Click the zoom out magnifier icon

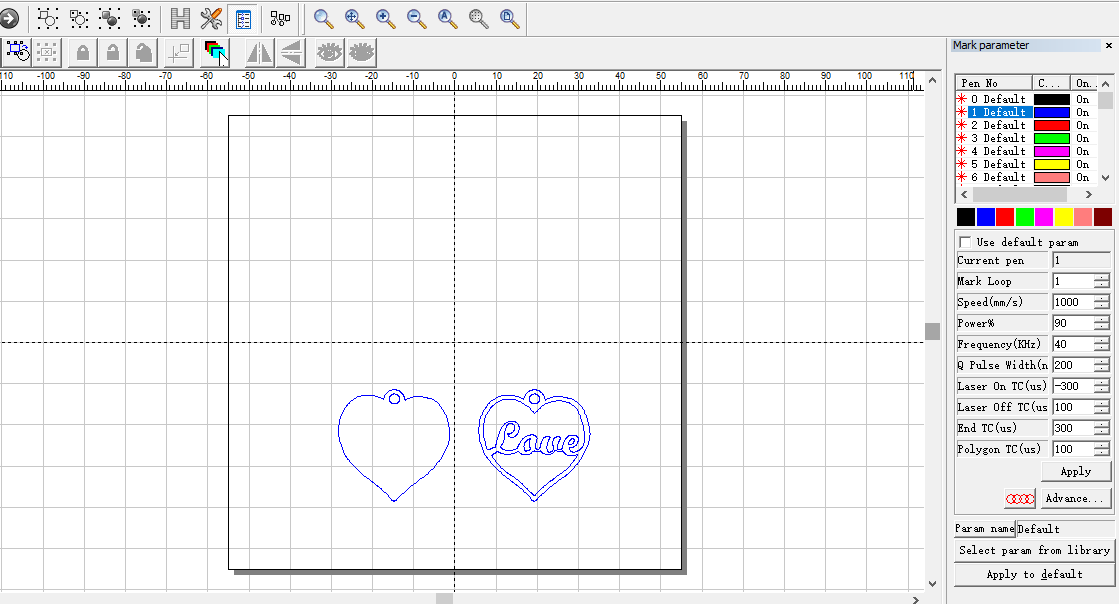[x=417, y=18]
